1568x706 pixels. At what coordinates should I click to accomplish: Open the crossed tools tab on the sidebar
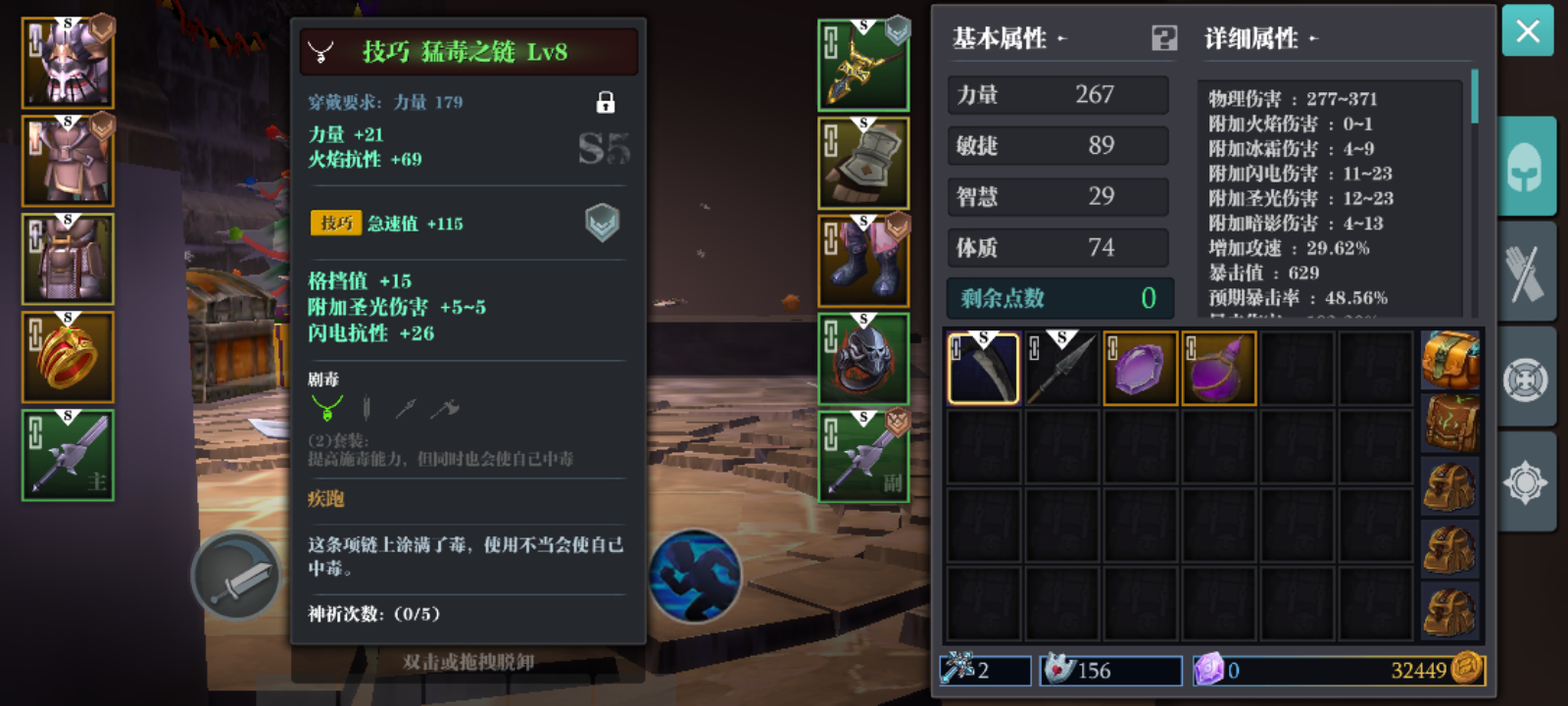tap(1526, 272)
